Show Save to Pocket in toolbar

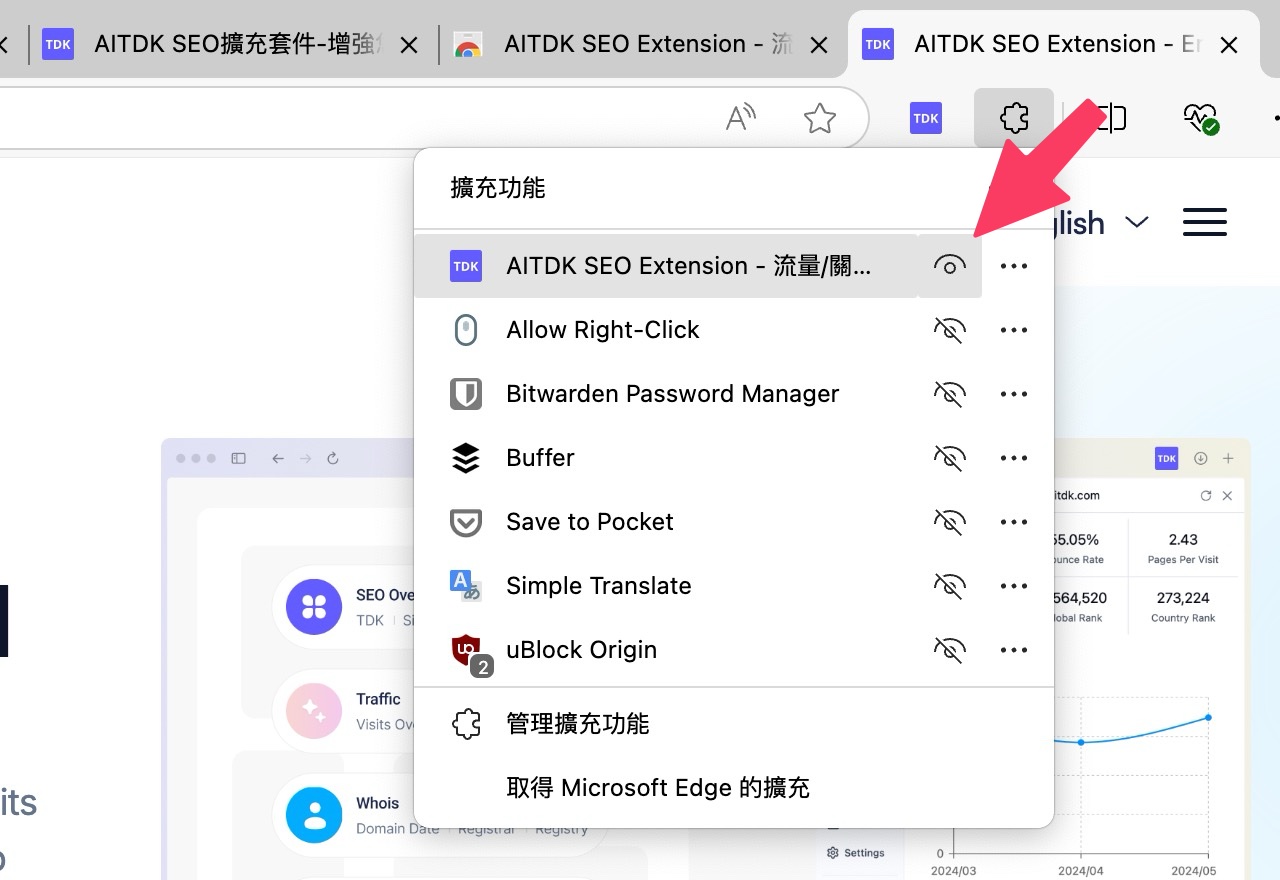(950, 522)
